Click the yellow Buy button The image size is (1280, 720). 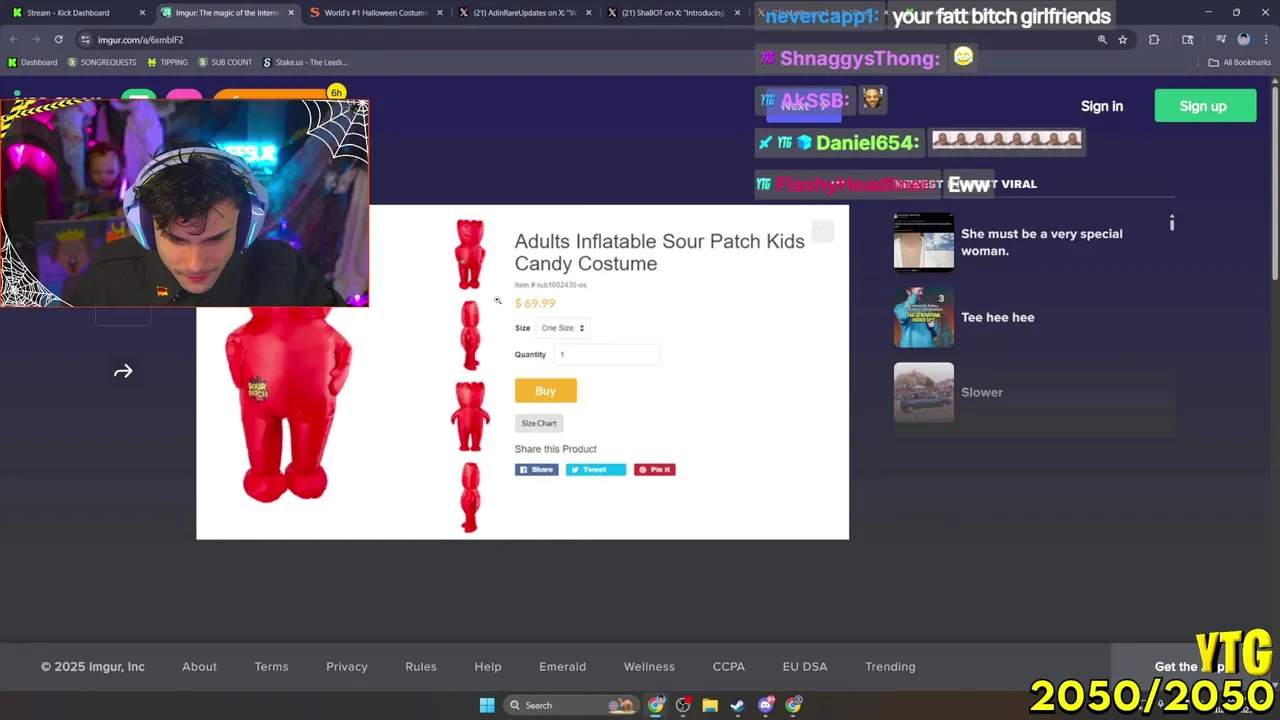pyautogui.click(x=545, y=391)
